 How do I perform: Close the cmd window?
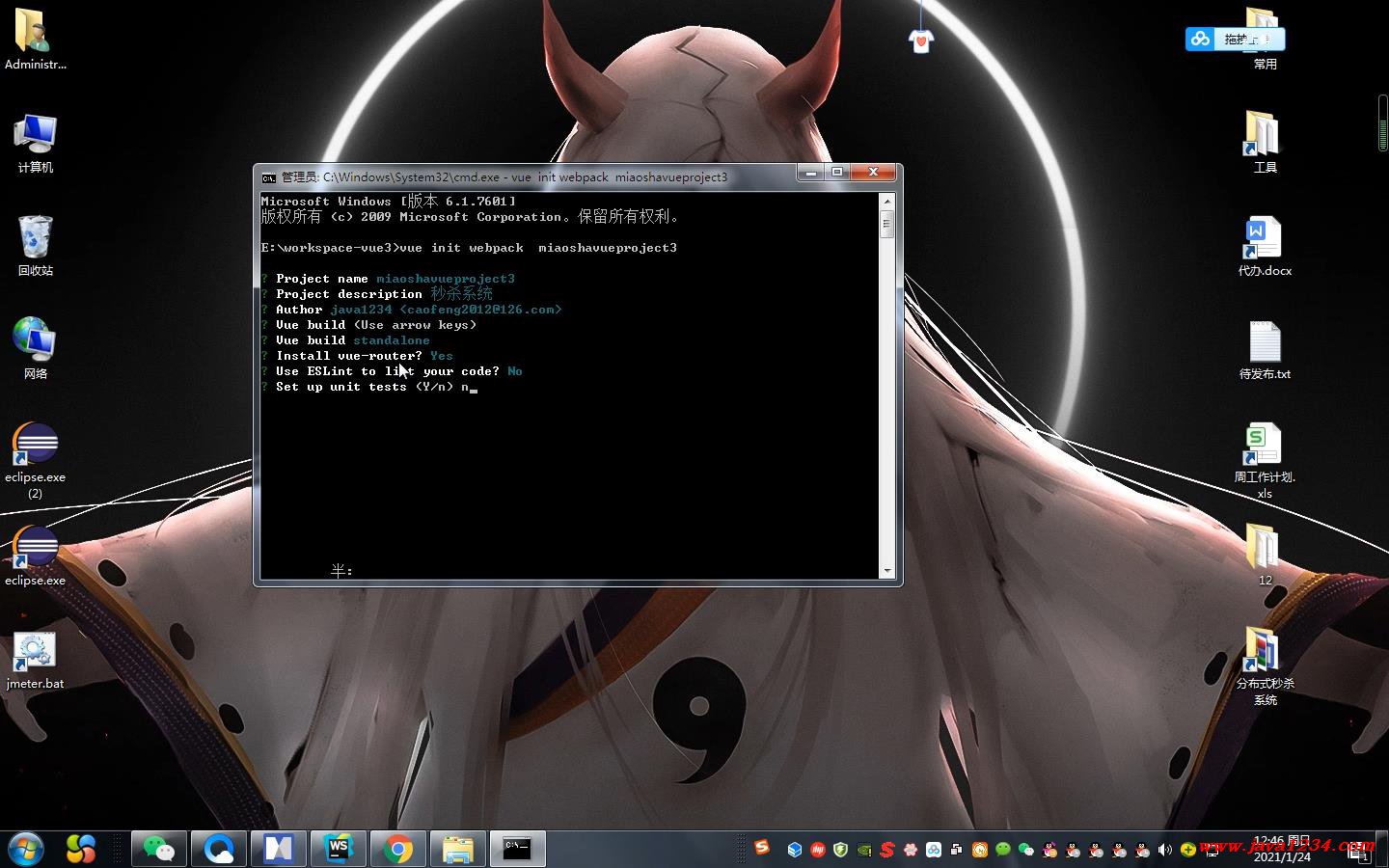tap(873, 173)
